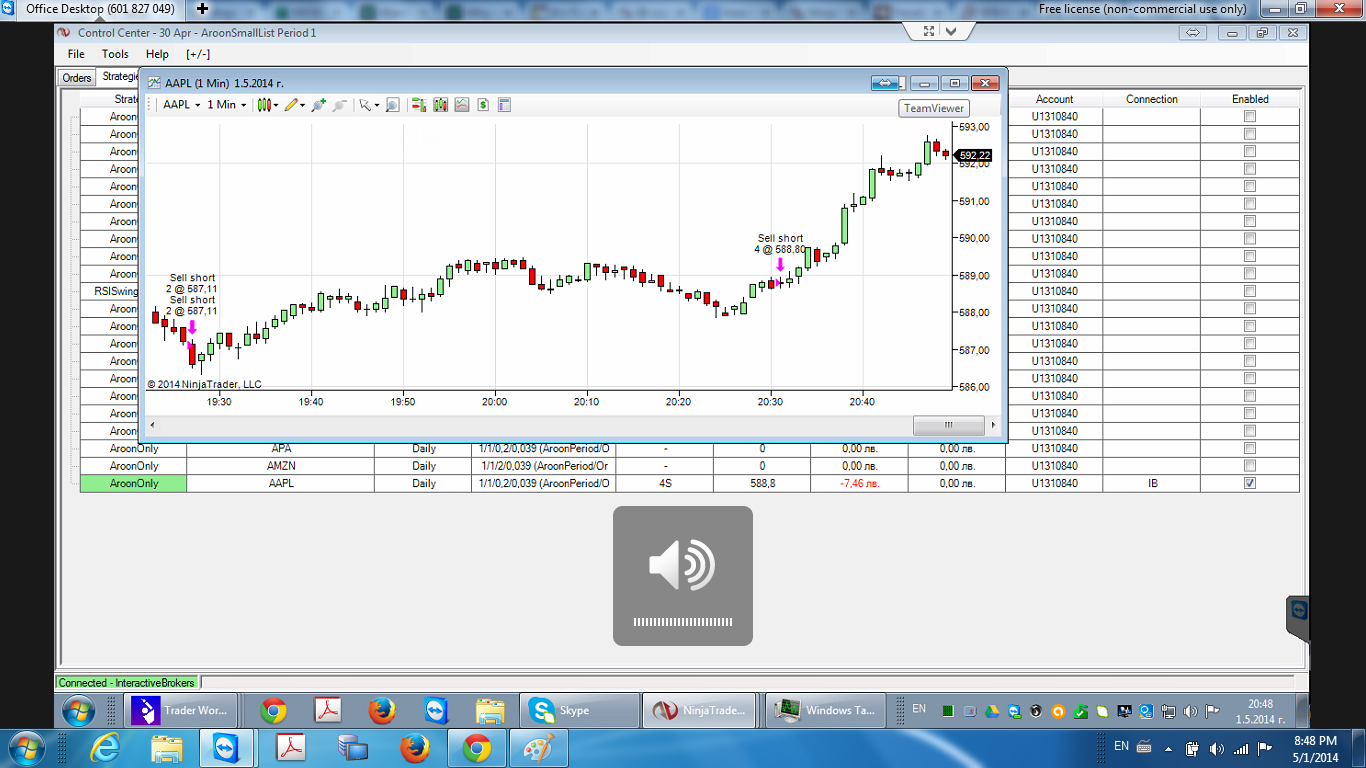Open Windows Explorer from the local taskbar
The image size is (1366, 768).
click(x=166, y=748)
